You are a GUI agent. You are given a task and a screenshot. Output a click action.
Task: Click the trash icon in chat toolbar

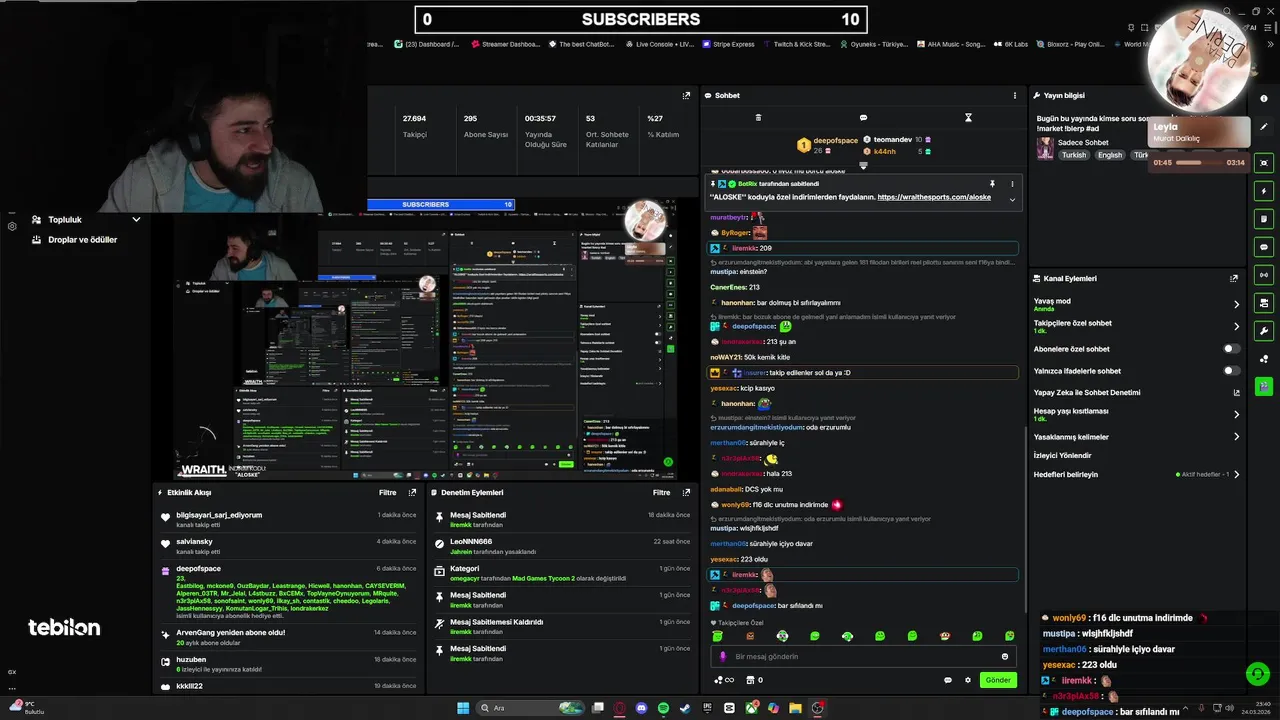pyautogui.click(x=758, y=118)
